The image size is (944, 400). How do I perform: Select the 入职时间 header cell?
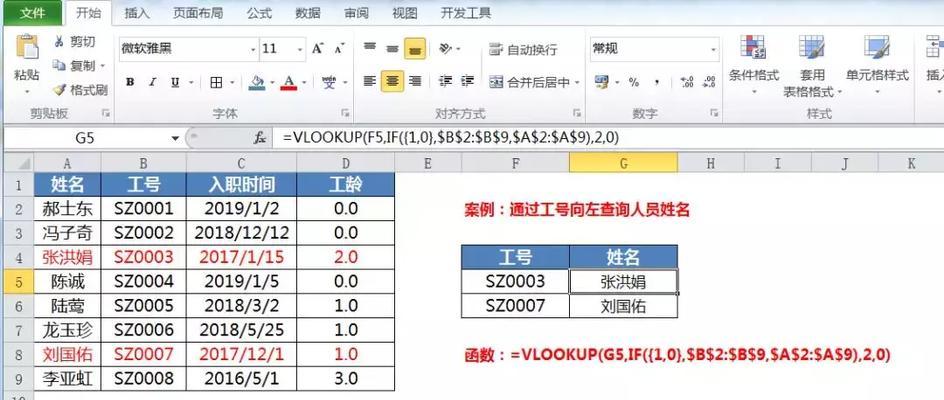241,184
